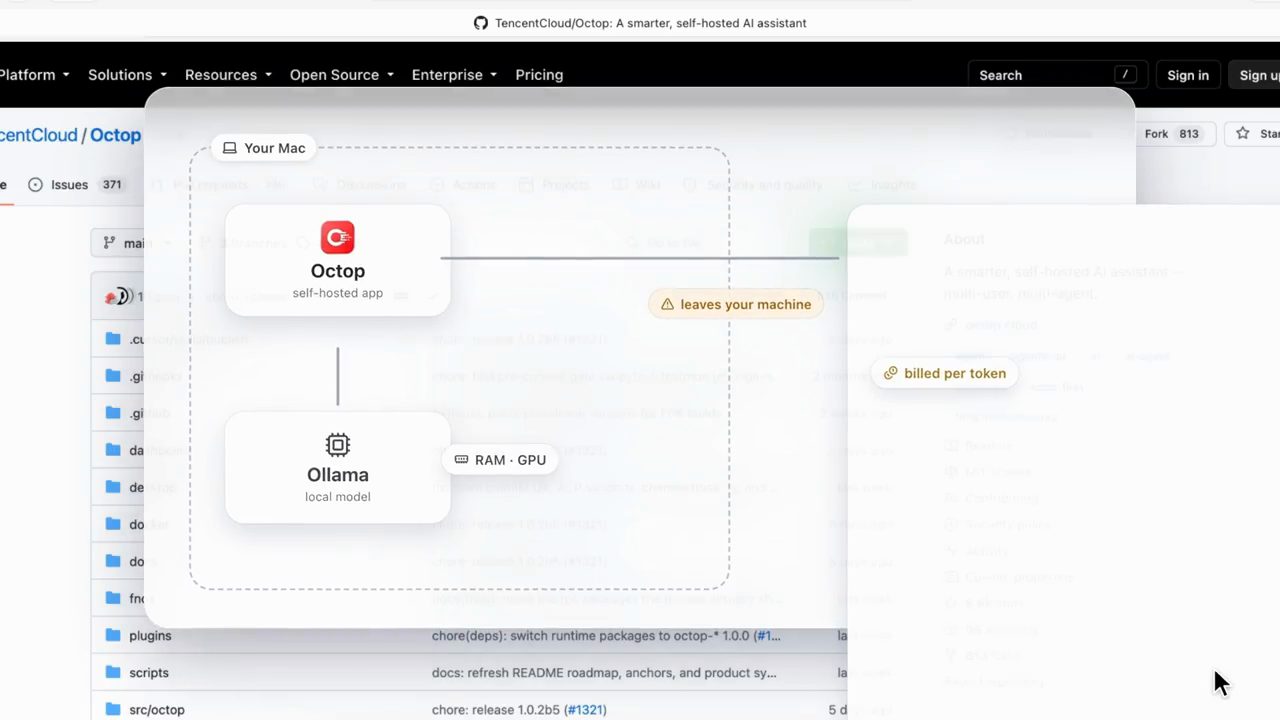This screenshot has height=720, width=1280.
Task: Expand the Platform menu
Action: tap(35, 75)
